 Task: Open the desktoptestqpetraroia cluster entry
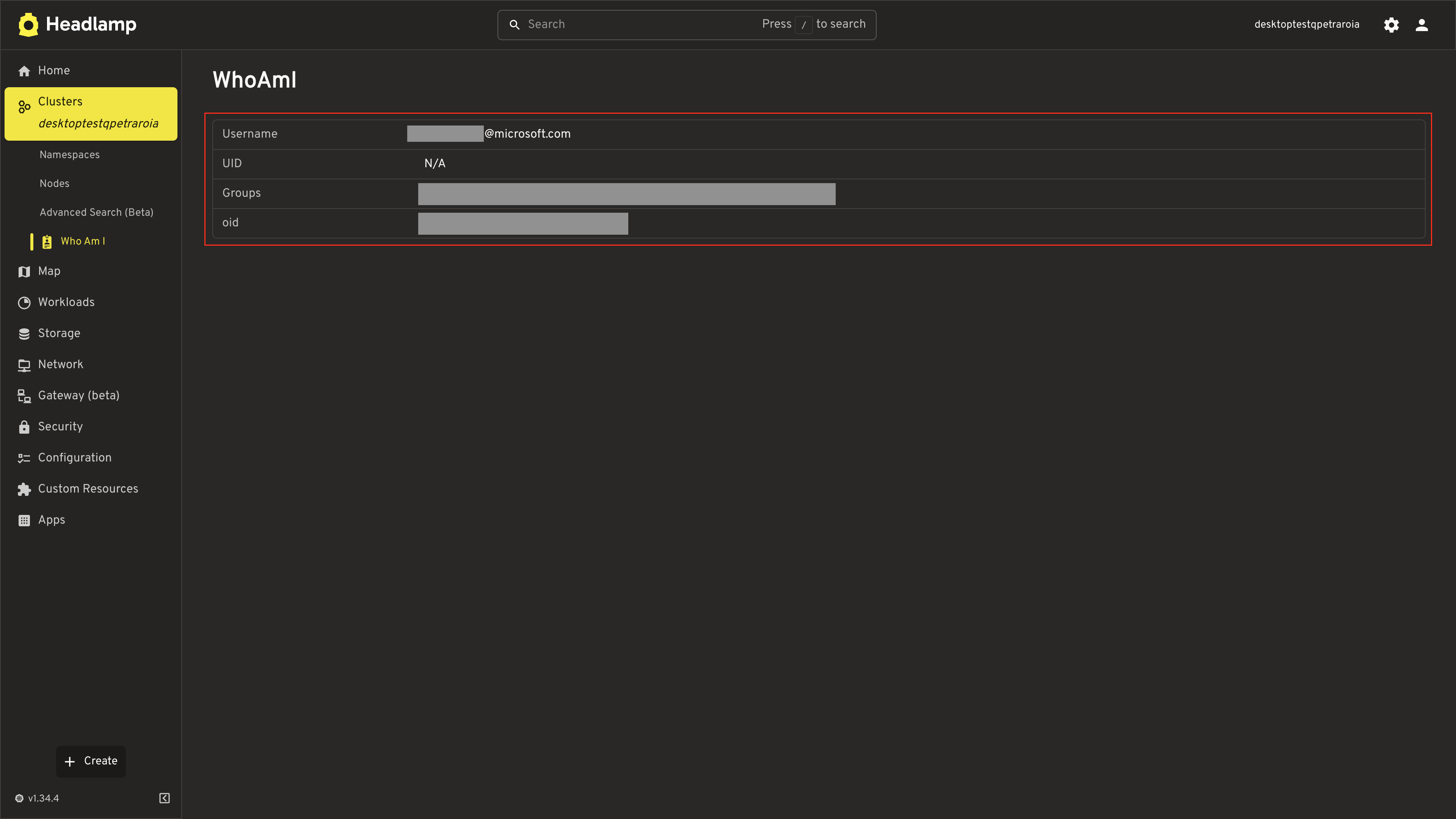[98, 123]
